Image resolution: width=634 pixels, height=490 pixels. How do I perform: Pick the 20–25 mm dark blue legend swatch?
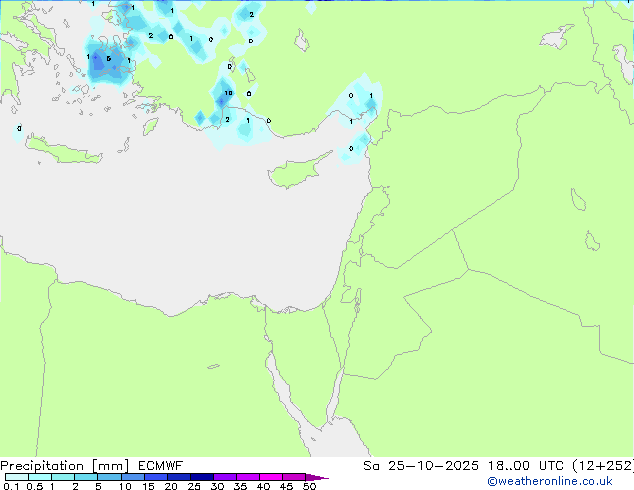pyautogui.click(x=178, y=477)
